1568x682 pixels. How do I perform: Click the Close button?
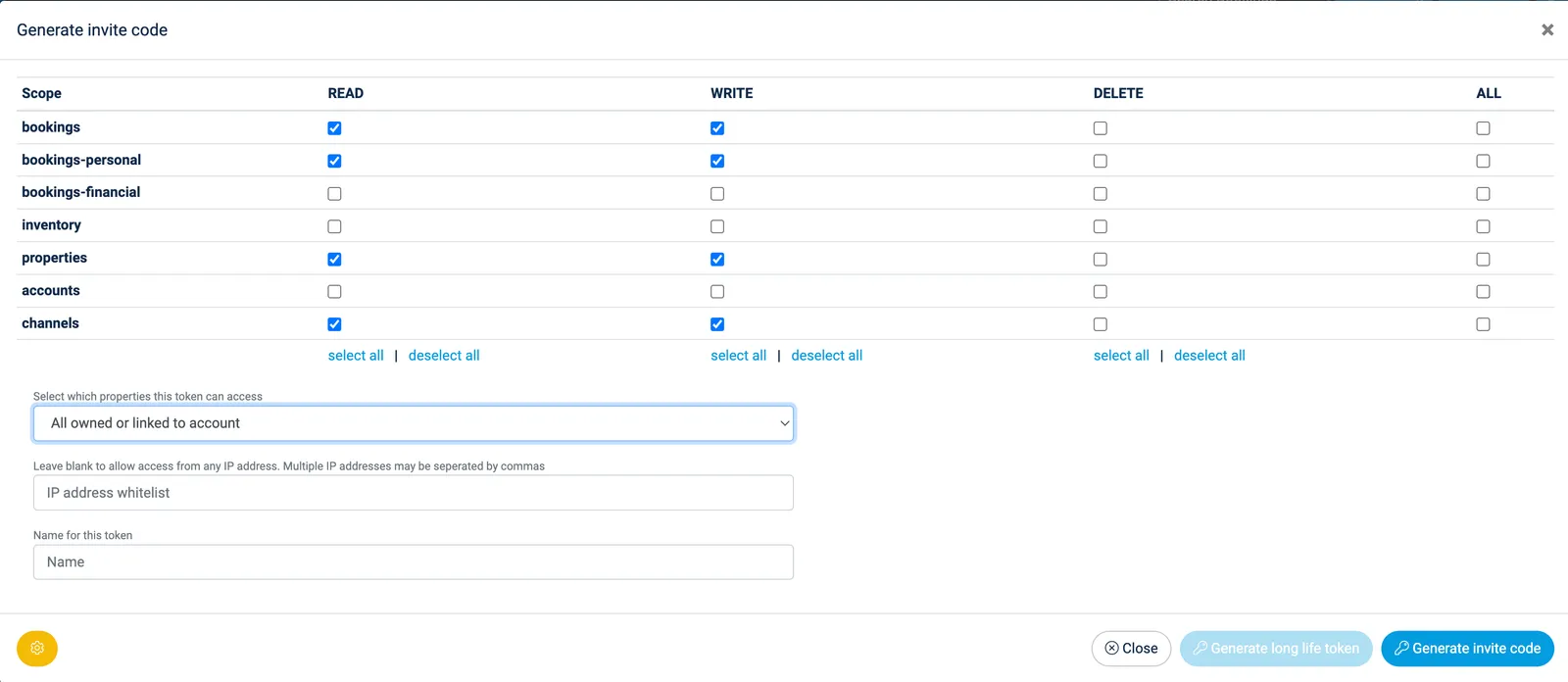pos(1131,649)
